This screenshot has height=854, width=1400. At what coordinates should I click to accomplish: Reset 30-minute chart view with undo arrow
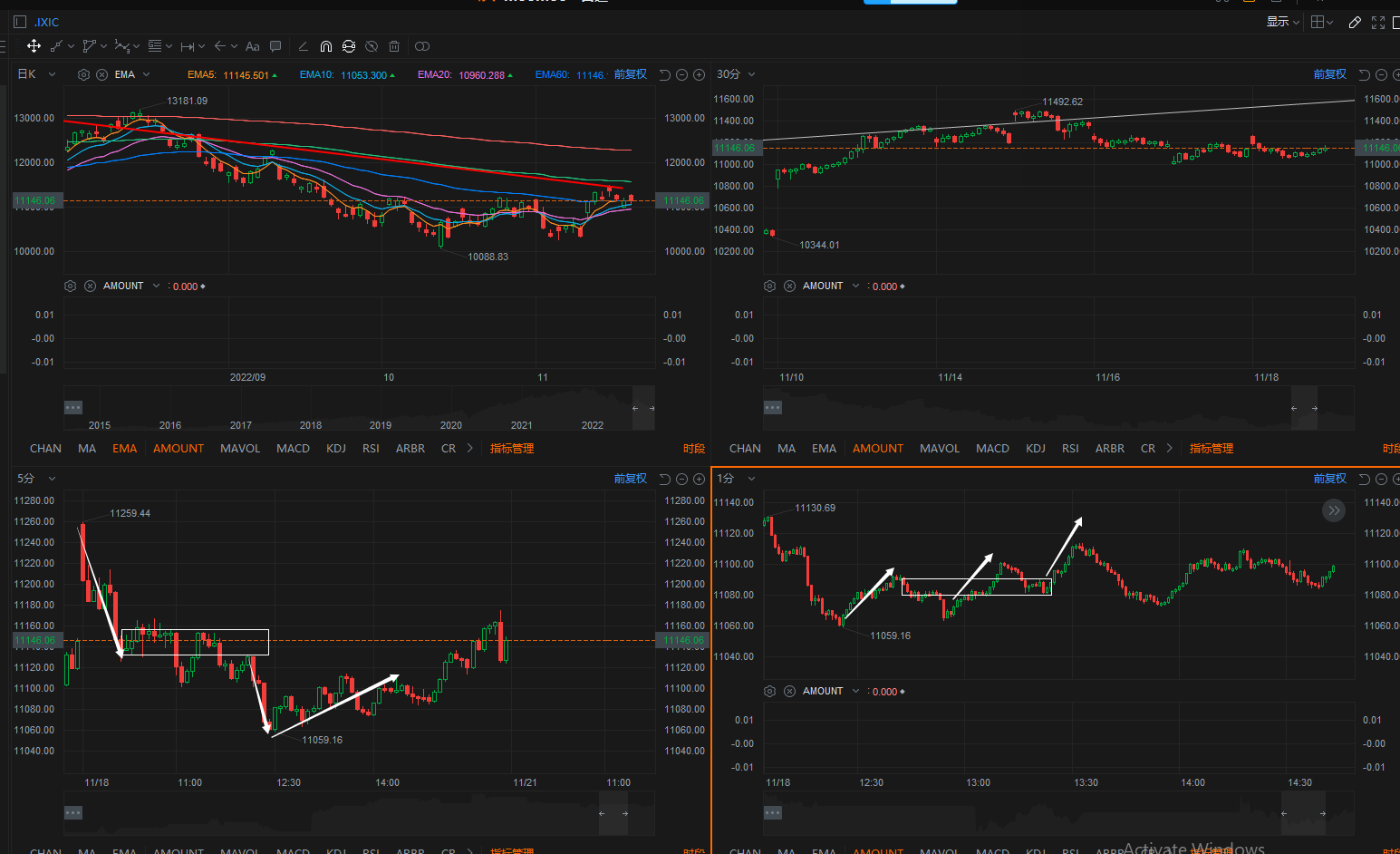point(1364,74)
